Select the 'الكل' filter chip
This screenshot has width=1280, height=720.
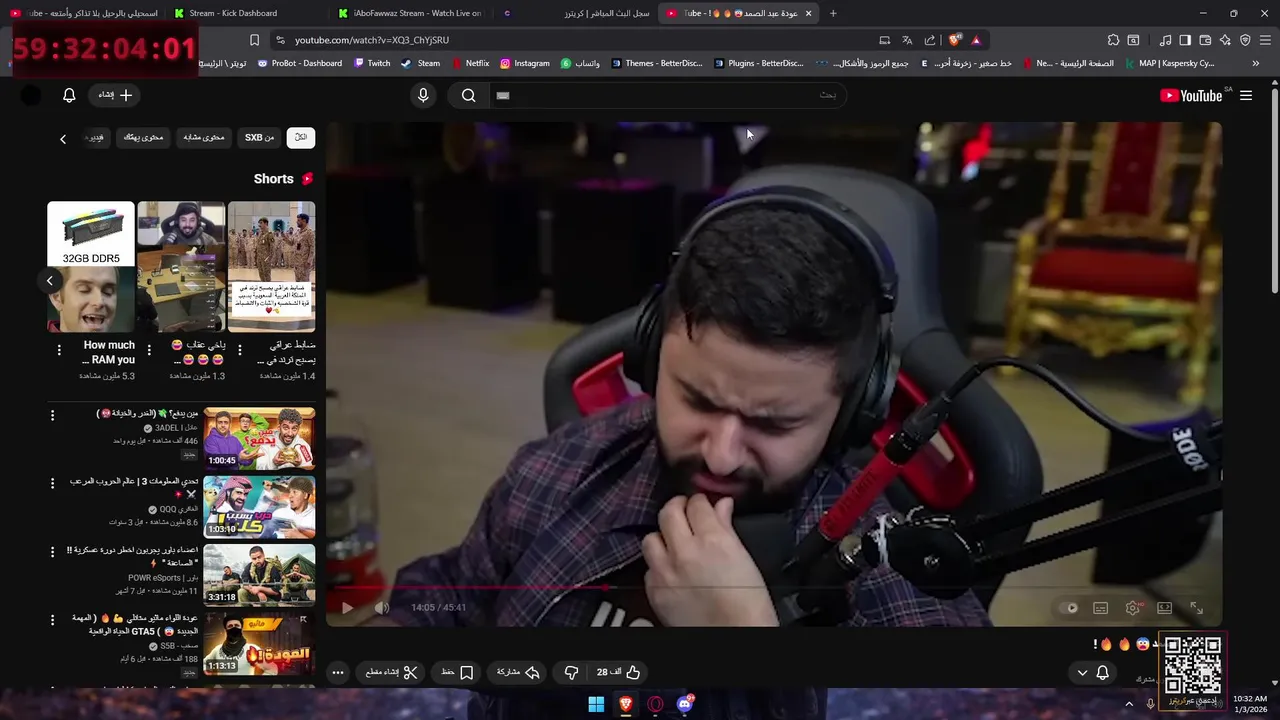pyautogui.click(x=301, y=137)
